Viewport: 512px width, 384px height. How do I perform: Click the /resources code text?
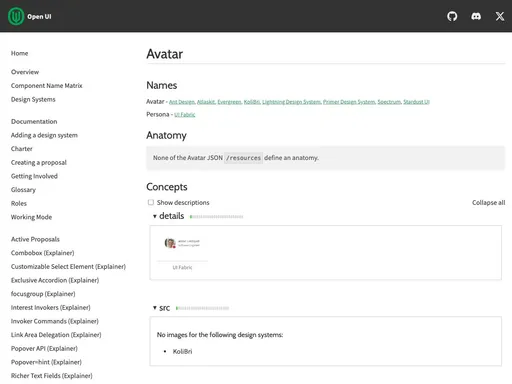click(243, 158)
